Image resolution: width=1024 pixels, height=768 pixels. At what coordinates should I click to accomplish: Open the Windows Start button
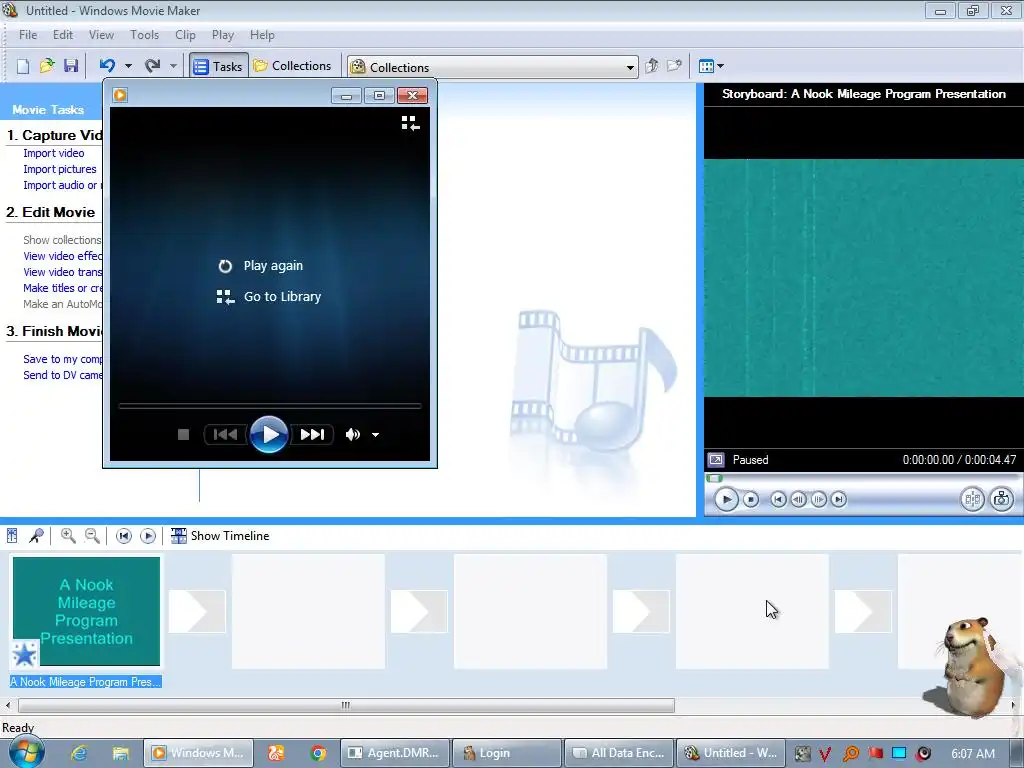point(27,752)
